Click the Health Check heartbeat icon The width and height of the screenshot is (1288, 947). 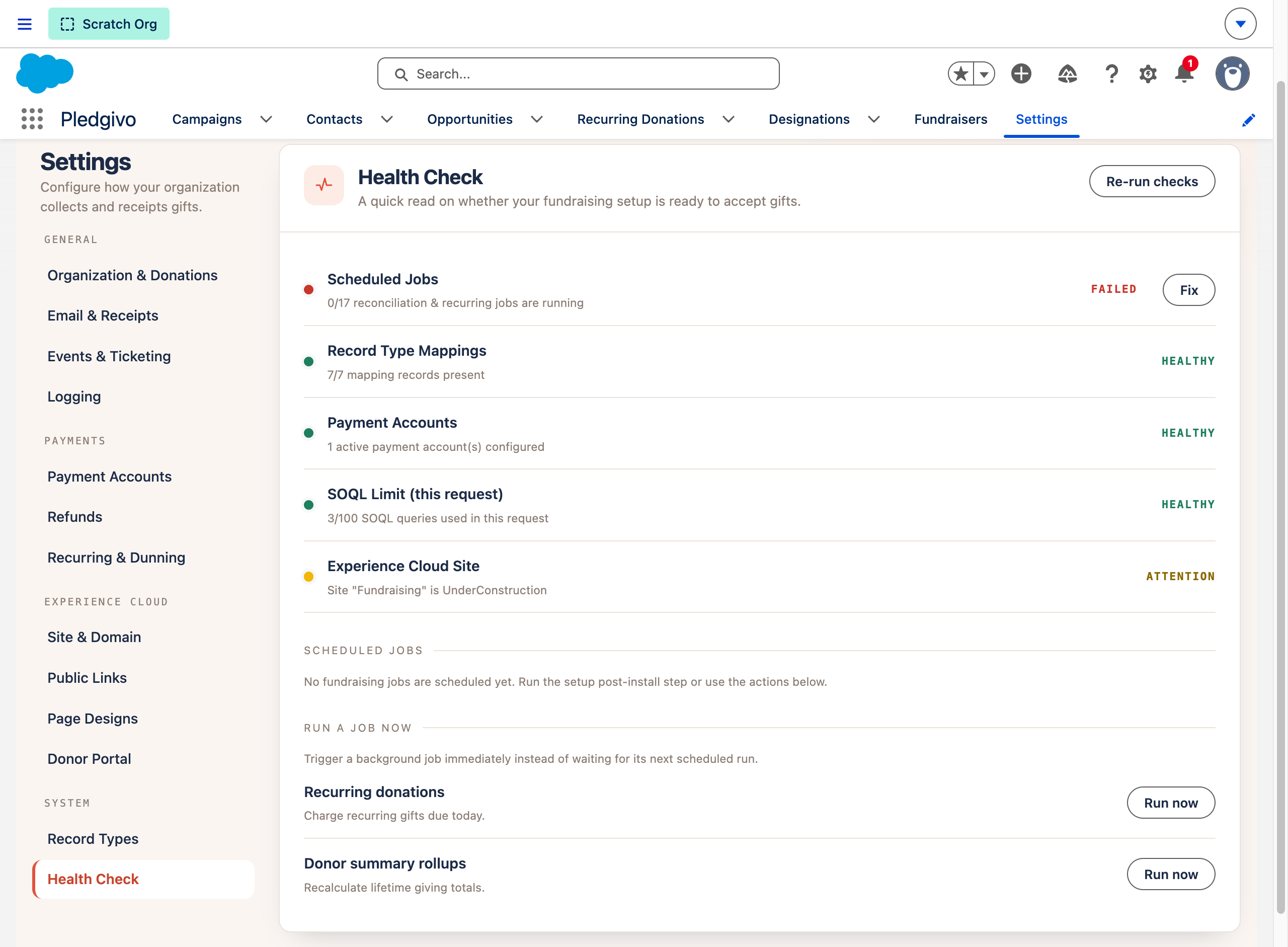coord(324,185)
